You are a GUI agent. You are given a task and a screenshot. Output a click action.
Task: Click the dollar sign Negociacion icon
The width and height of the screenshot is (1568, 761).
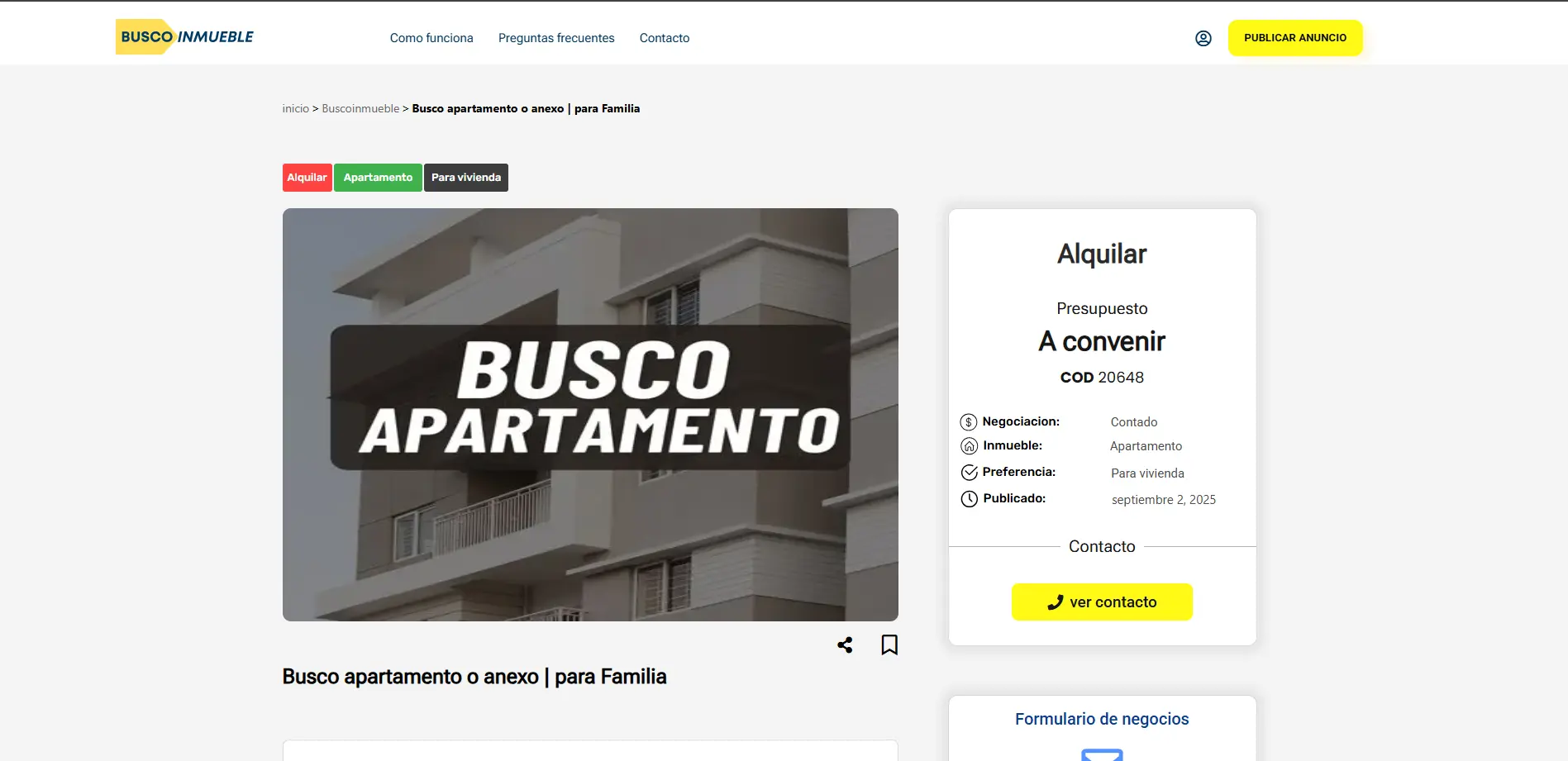(969, 422)
